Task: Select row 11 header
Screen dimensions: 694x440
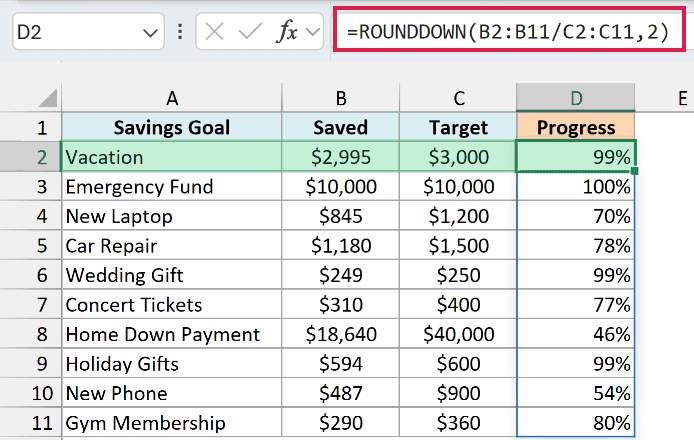Action: tap(31, 423)
